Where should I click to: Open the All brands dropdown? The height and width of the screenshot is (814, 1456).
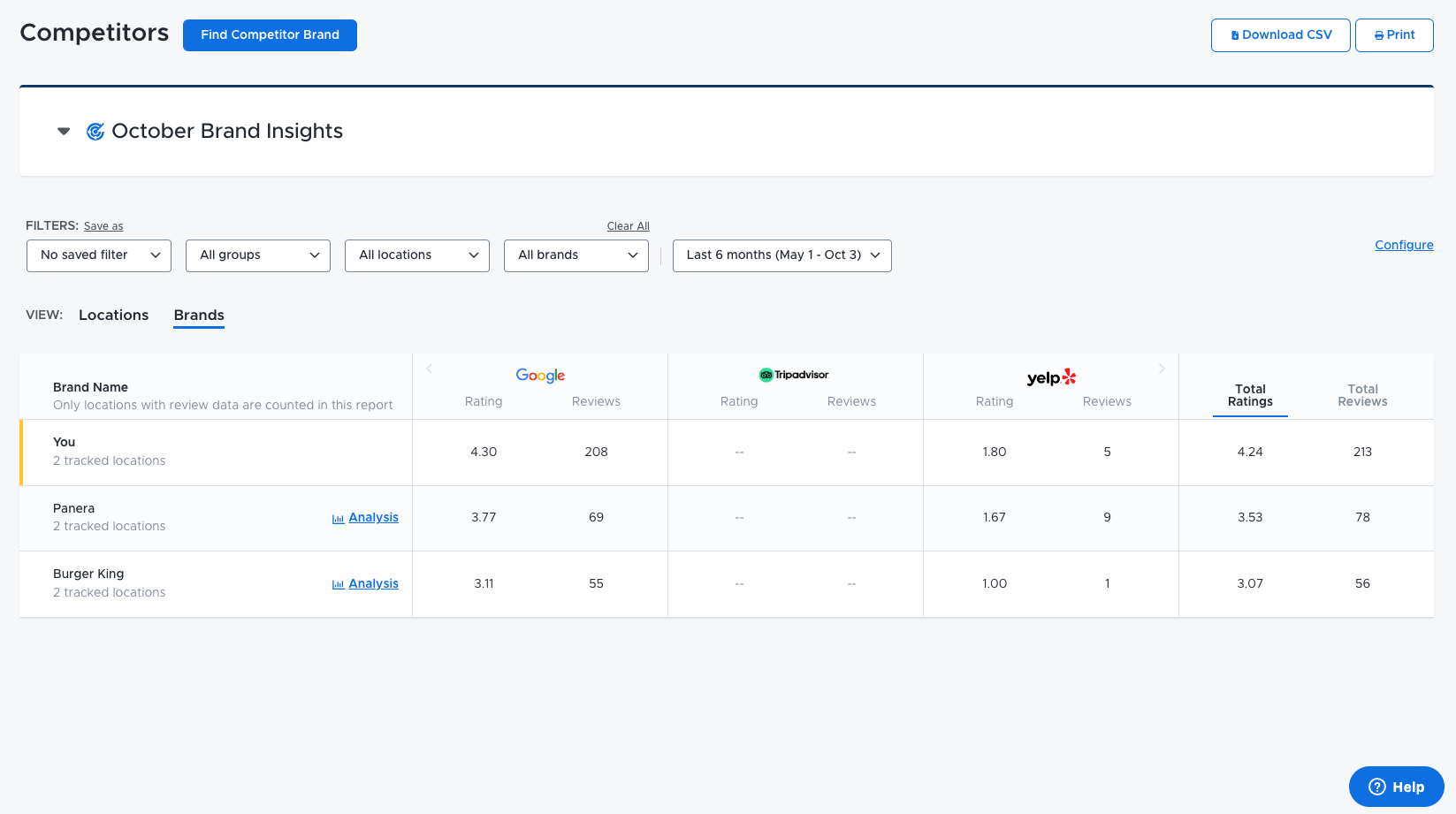(576, 255)
